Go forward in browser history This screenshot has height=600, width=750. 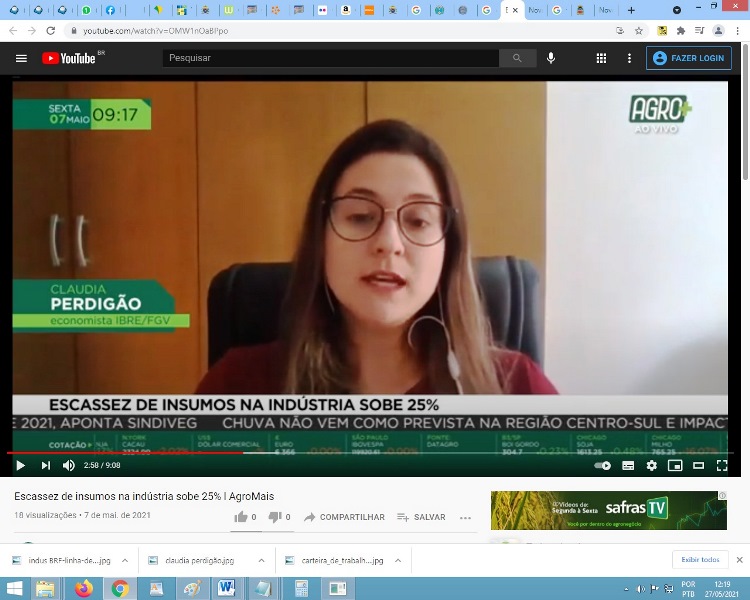pyautogui.click(x=32, y=31)
